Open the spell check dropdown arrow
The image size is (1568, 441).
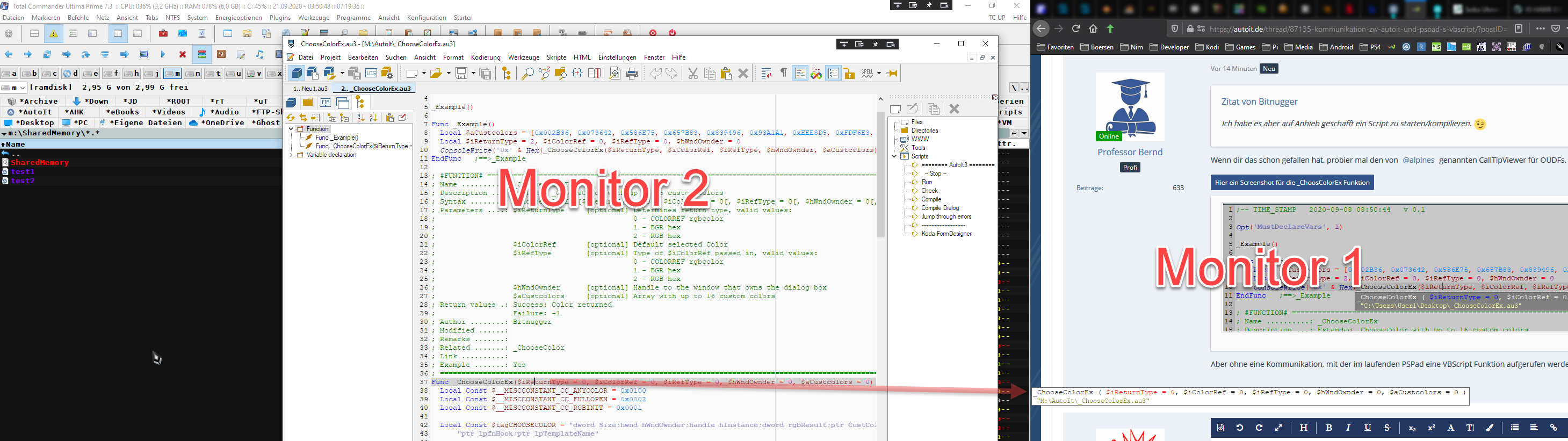pos(878,74)
